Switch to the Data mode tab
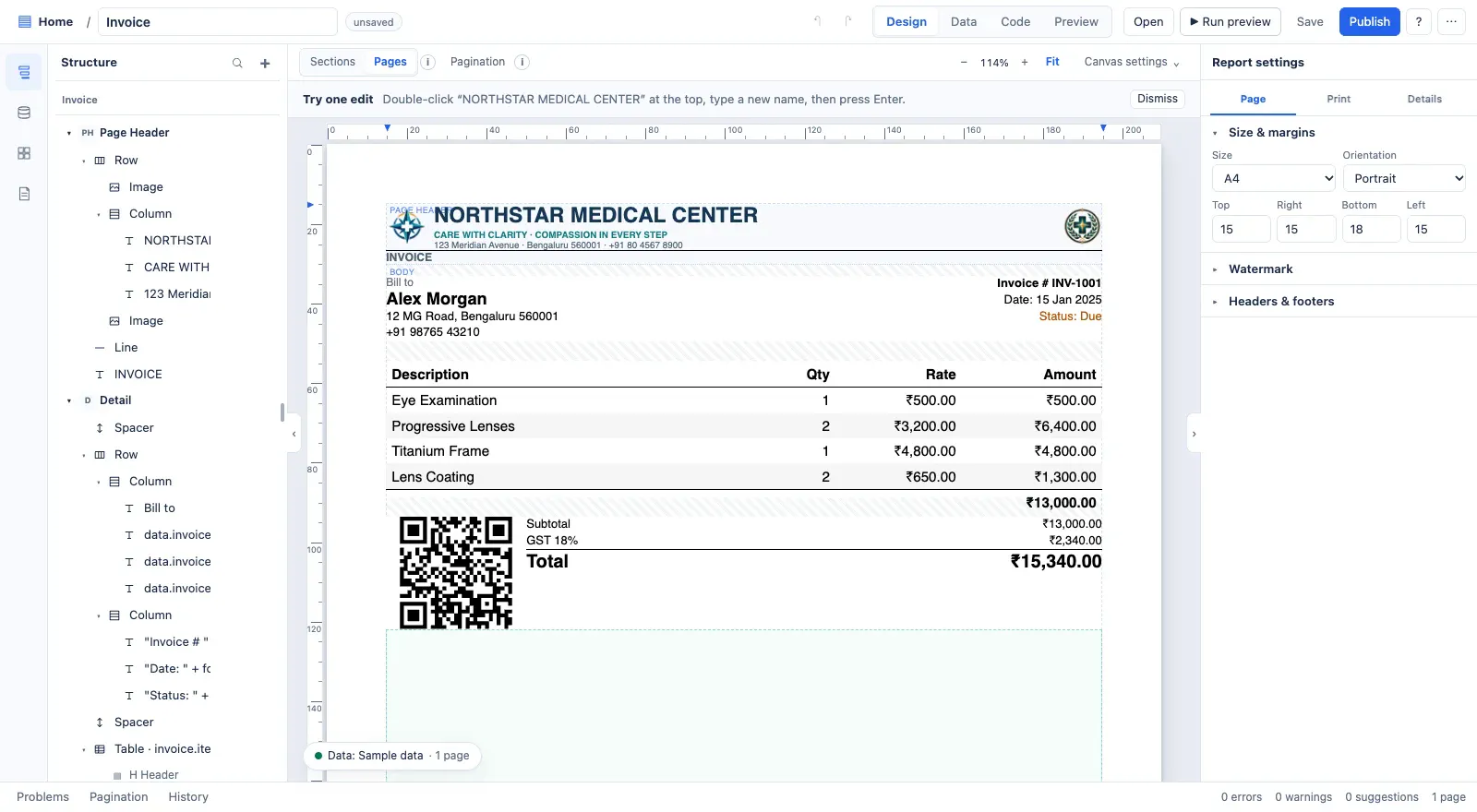This screenshot has width=1477, height=812. (x=964, y=22)
